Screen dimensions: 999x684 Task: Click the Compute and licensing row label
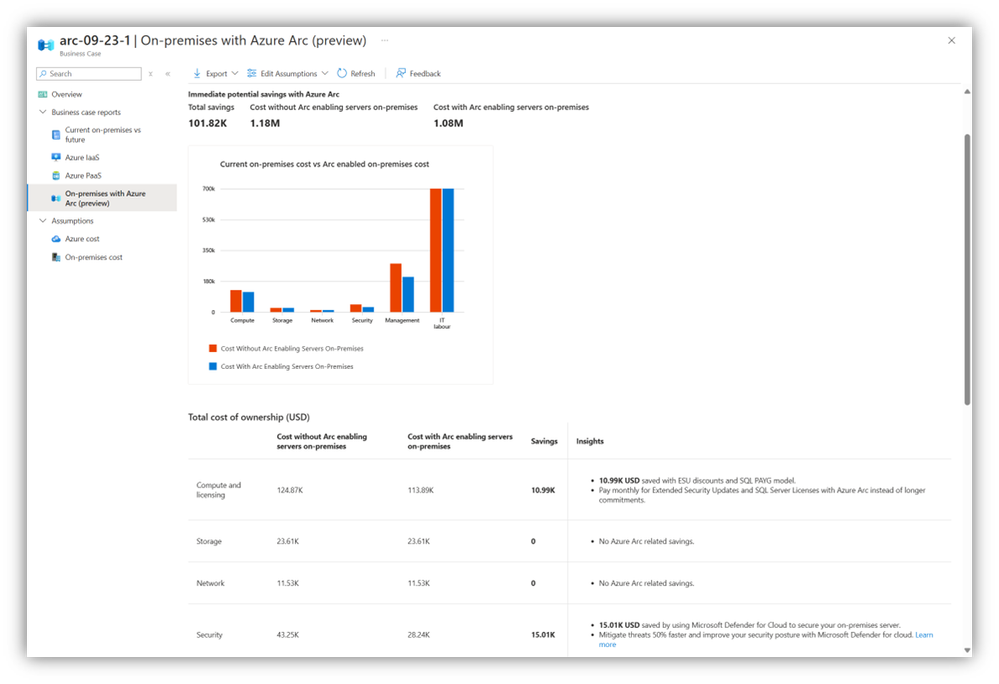pos(219,490)
